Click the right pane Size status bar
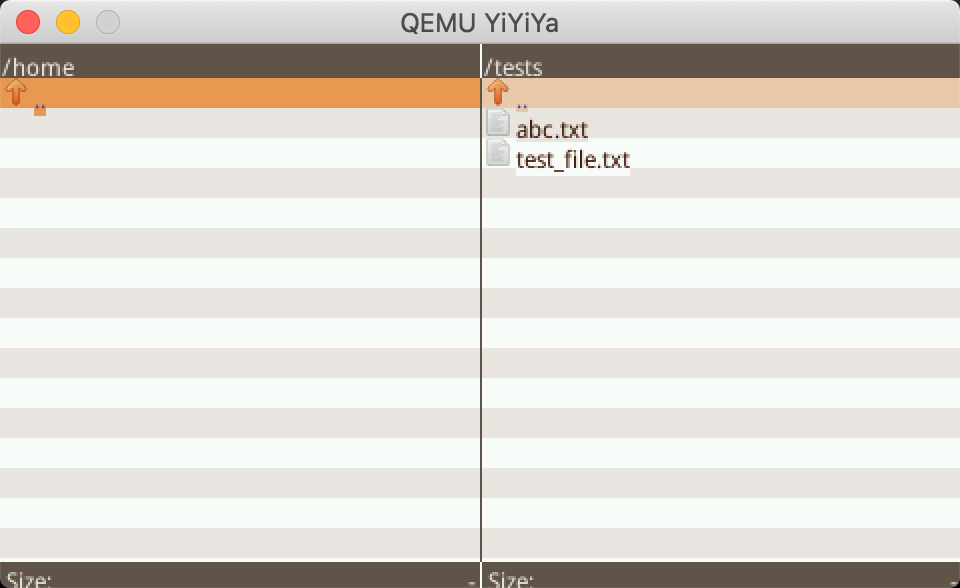The image size is (960, 588). click(721, 576)
